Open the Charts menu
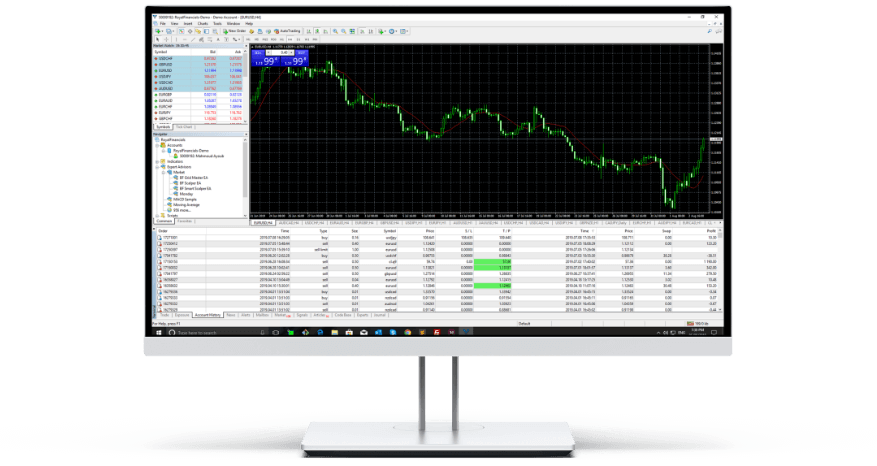The width and height of the screenshot is (877, 466). click(x=203, y=23)
